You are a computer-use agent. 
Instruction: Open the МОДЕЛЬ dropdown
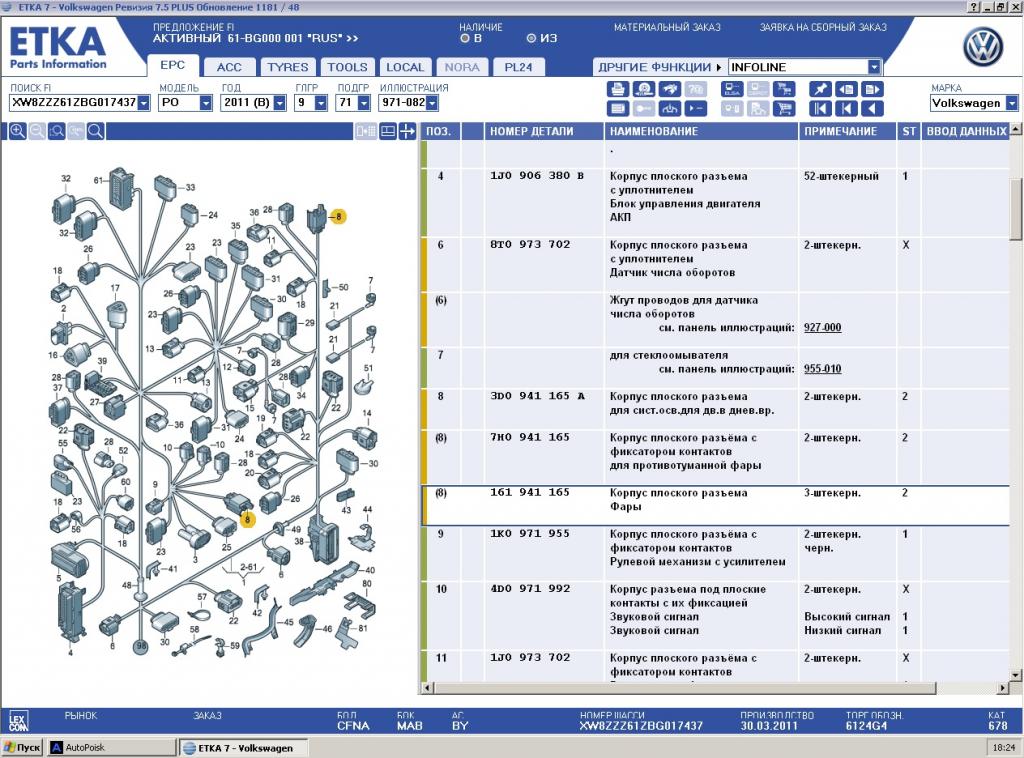pos(206,103)
